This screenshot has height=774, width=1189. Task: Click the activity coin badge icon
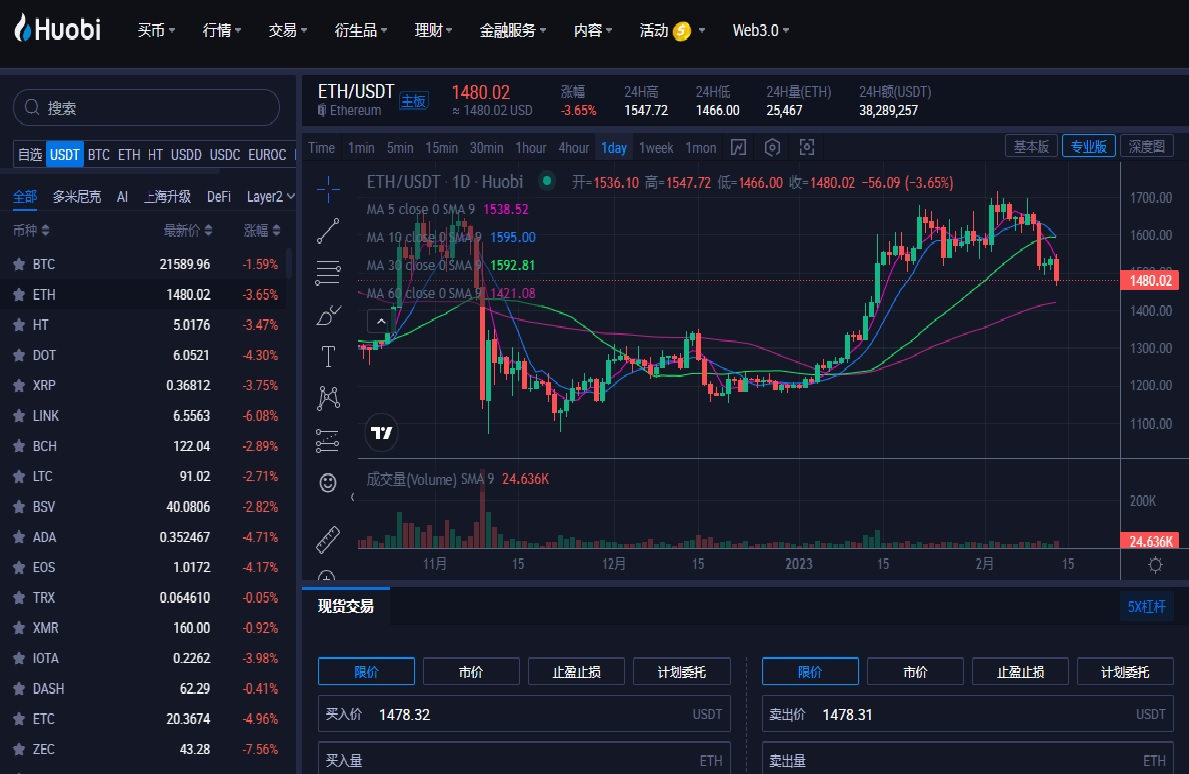pyautogui.click(x=682, y=31)
